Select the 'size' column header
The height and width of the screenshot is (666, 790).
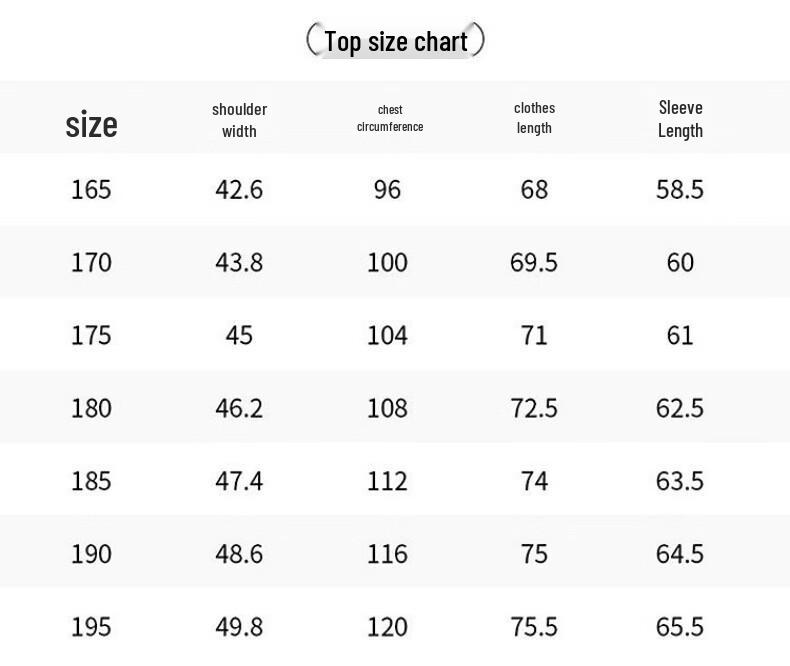(91, 124)
